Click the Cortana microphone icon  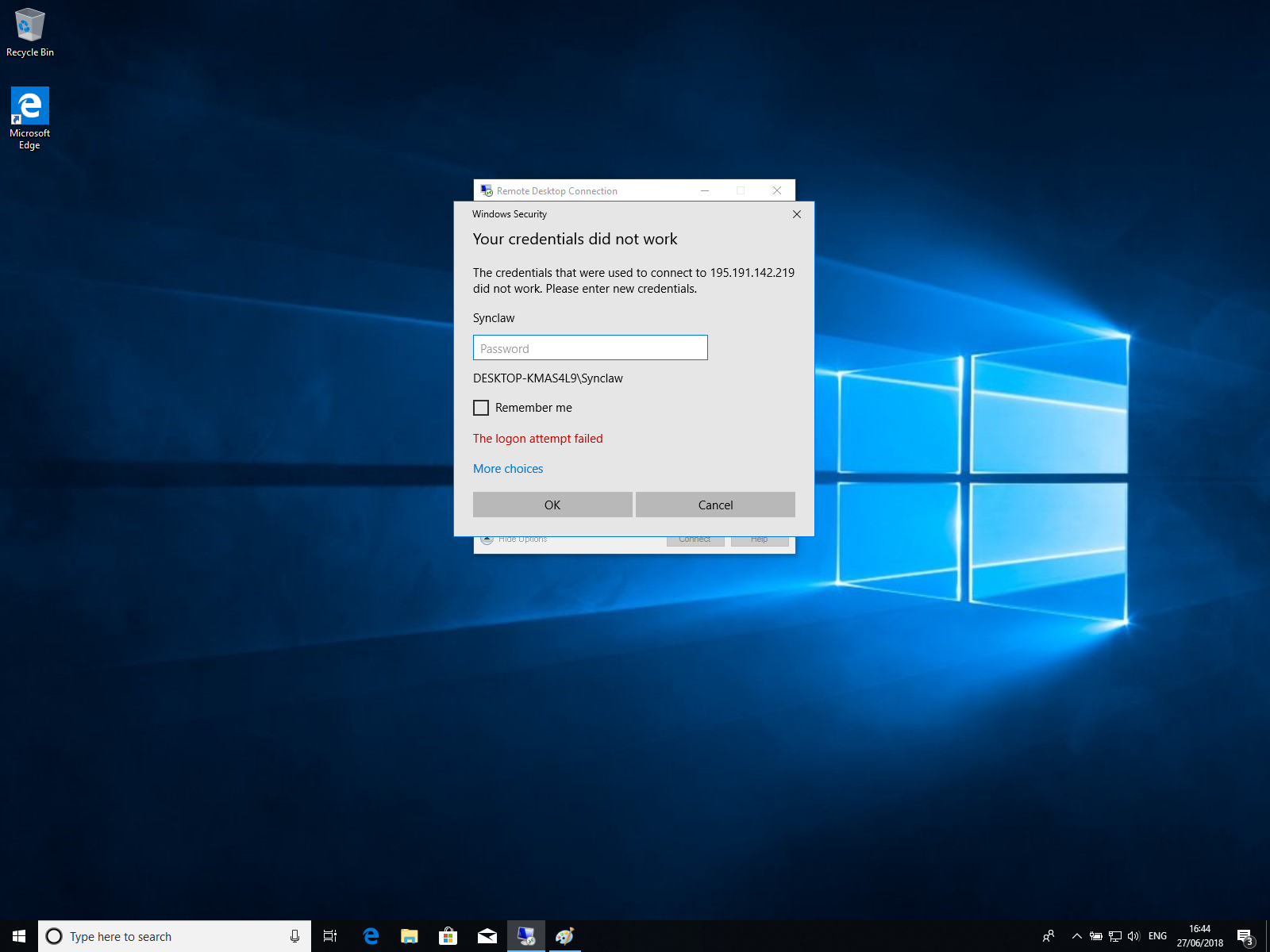point(294,936)
